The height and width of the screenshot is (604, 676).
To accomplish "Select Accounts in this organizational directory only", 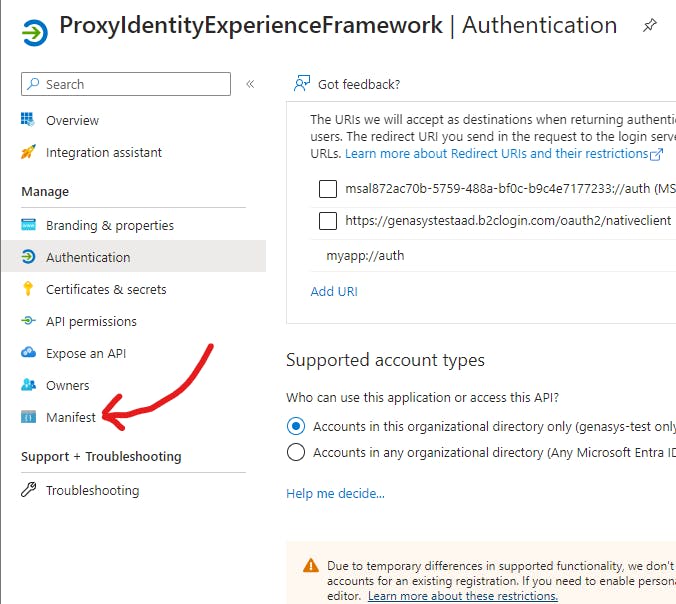I will (x=296, y=426).
